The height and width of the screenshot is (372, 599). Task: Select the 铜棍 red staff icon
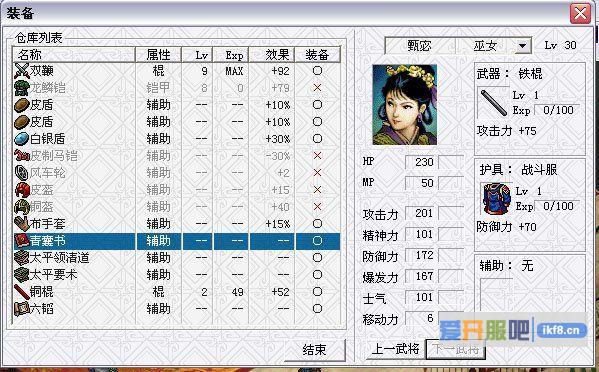(22, 292)
